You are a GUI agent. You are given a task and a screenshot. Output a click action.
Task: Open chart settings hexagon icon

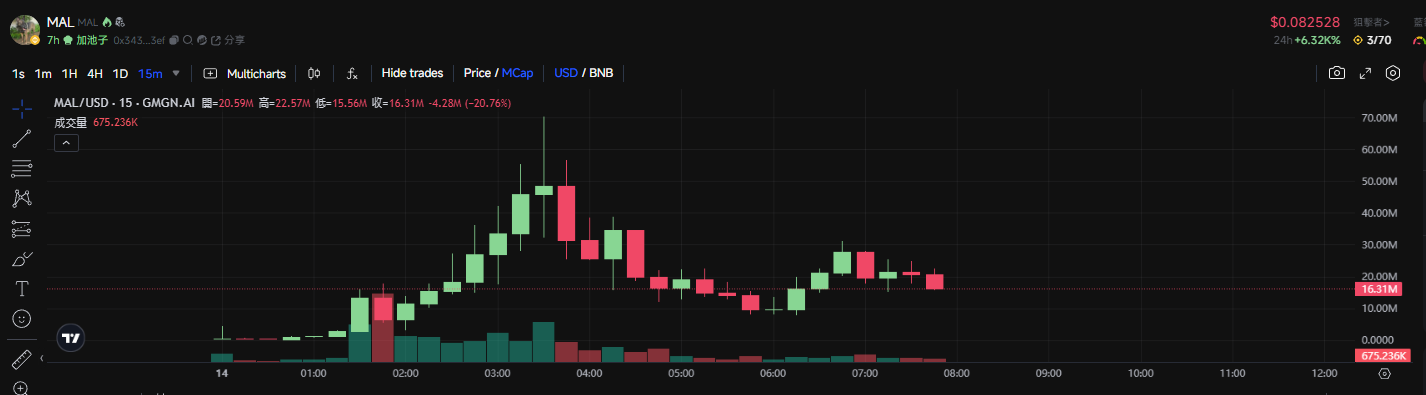pyautogui.click(x=1393, y=73)
